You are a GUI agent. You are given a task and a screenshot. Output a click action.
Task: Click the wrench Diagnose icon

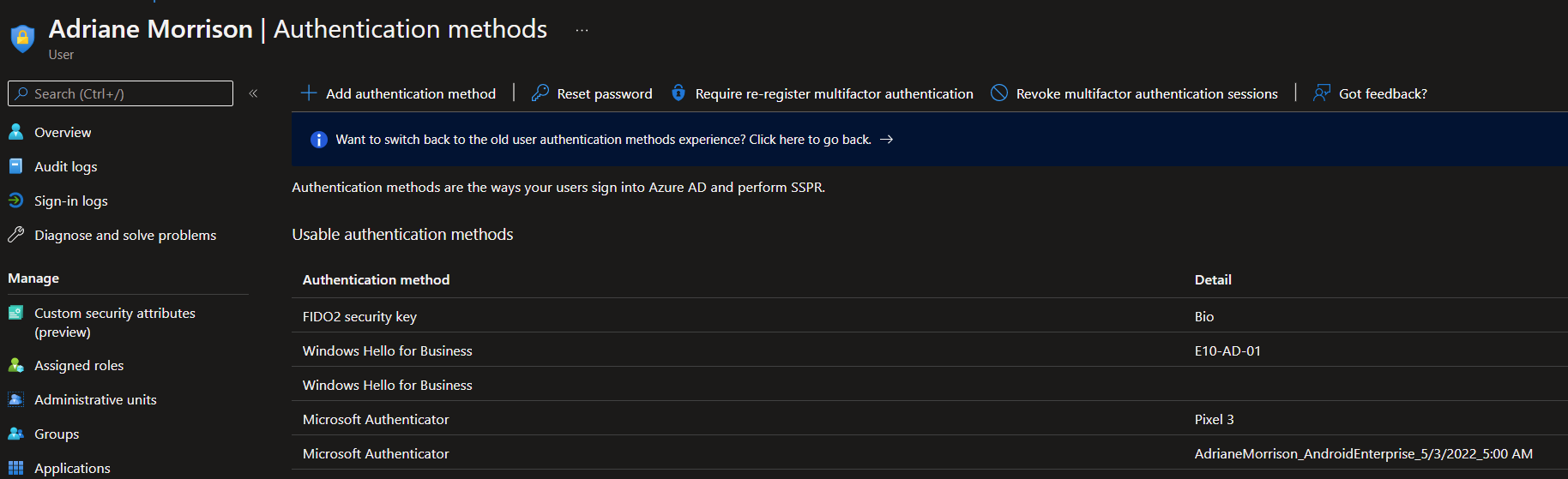[x=15, y=235]
